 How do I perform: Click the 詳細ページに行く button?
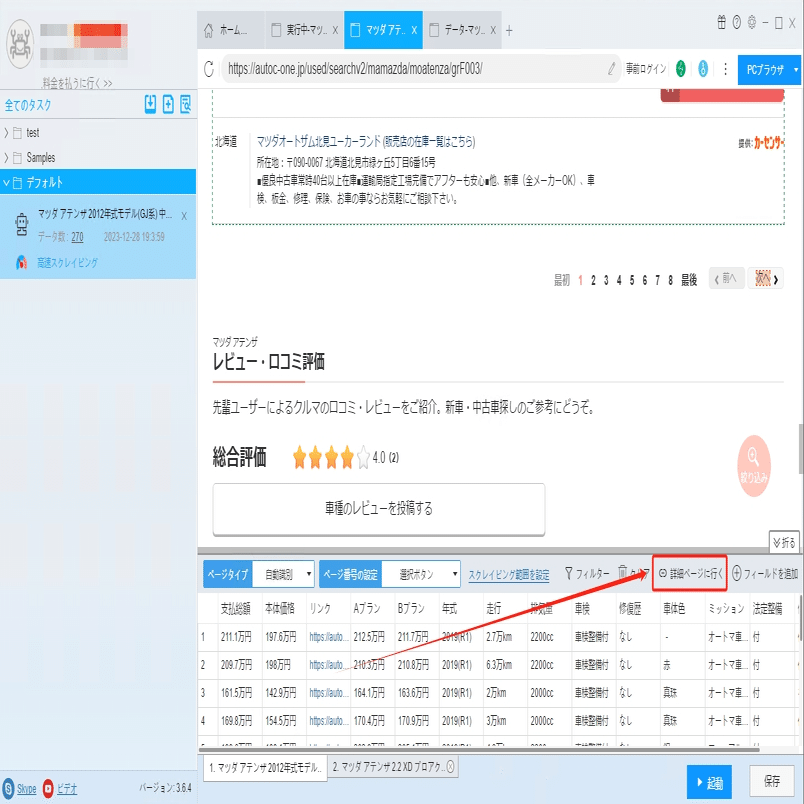point(690,573)
